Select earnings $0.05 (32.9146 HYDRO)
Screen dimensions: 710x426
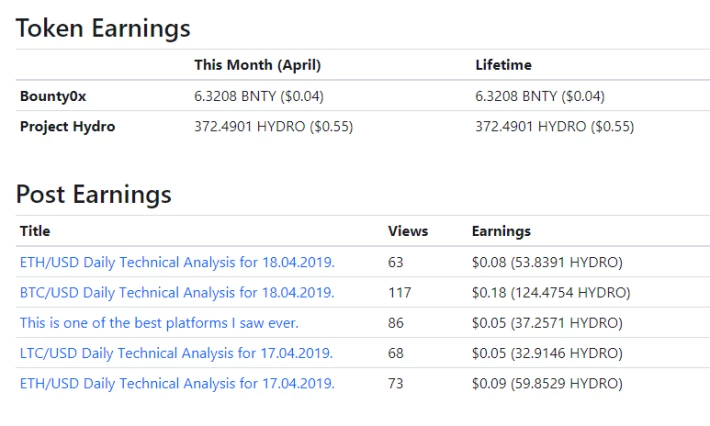click(547, 353)
